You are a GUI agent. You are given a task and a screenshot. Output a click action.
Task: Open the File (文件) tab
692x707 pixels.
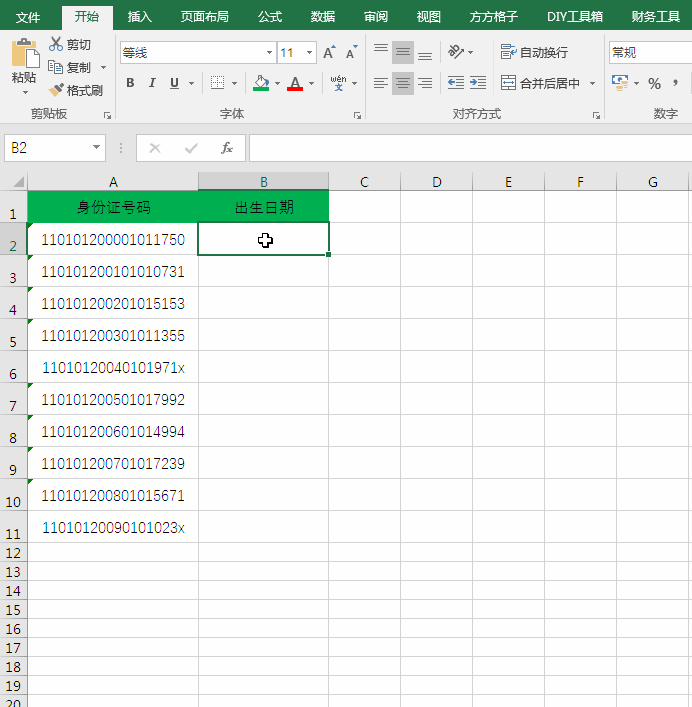pos(28,17)
